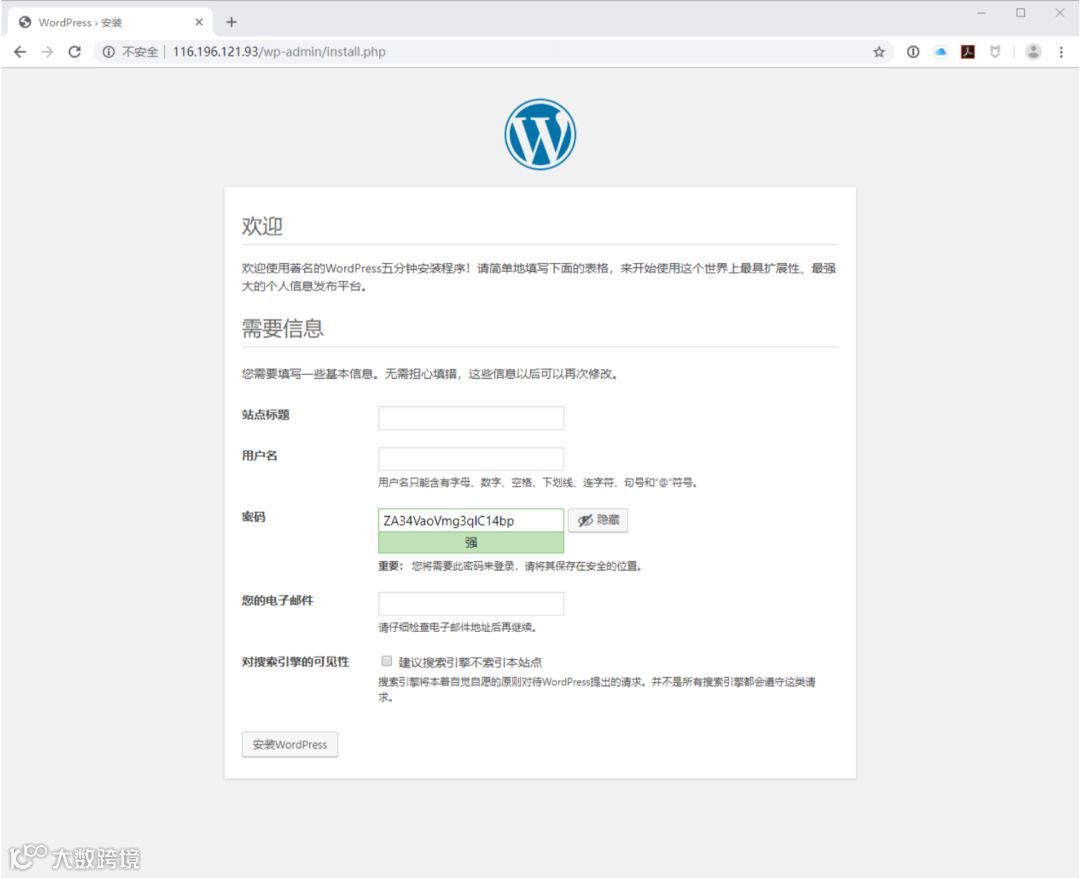This screenshot has width=1080, height=878.
Task: Click the WordPress logo
Action: 540,134
